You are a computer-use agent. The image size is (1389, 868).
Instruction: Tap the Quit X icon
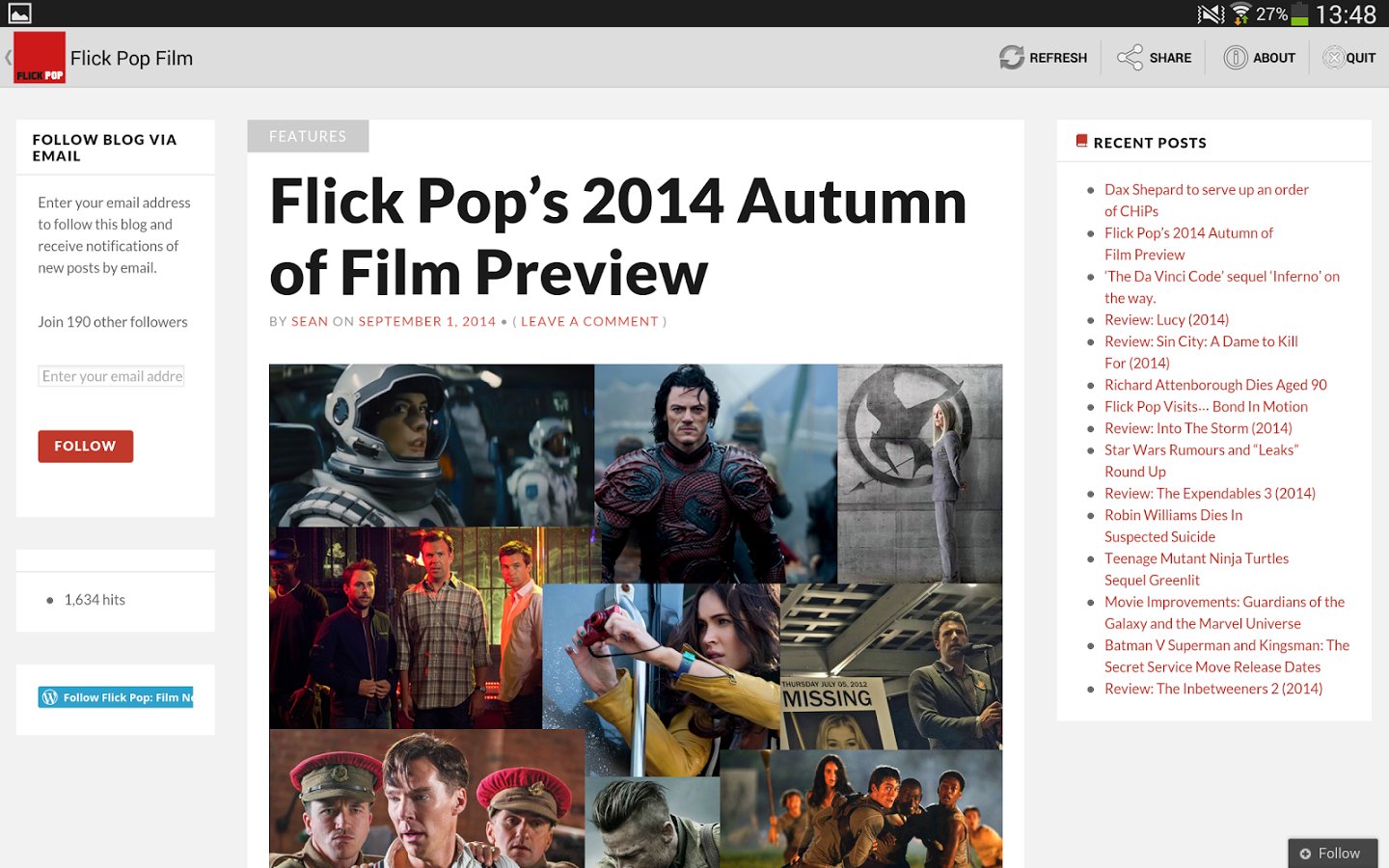pyautogui.click(x=1333, y=58)
